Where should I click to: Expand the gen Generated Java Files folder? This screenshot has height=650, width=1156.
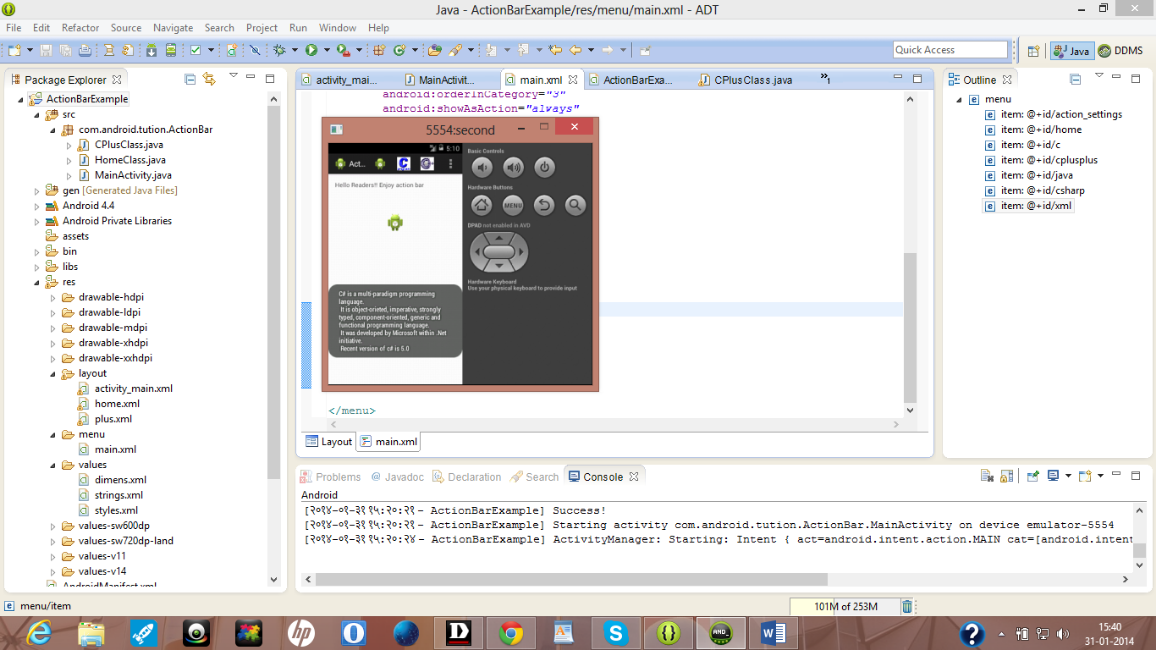(x=37, y=191)
